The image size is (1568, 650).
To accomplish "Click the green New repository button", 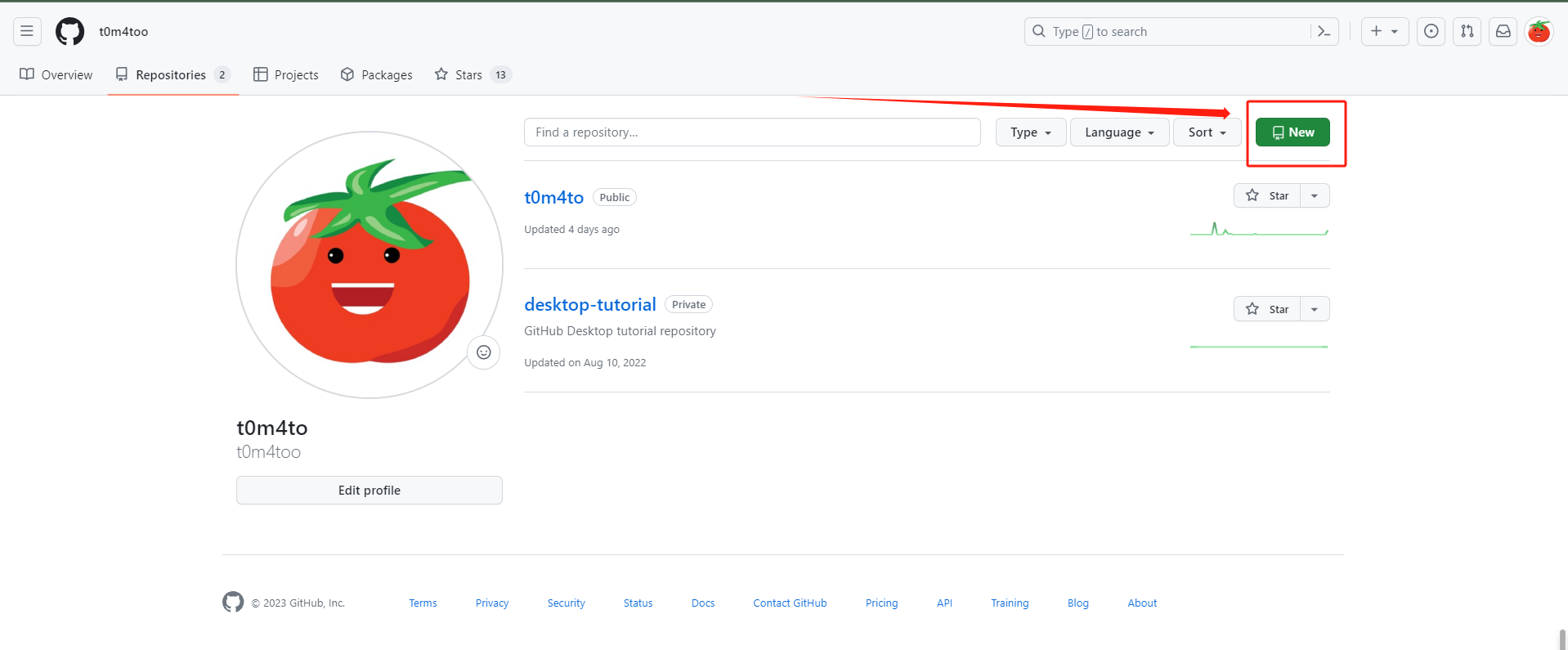I will coord(1292,132).
